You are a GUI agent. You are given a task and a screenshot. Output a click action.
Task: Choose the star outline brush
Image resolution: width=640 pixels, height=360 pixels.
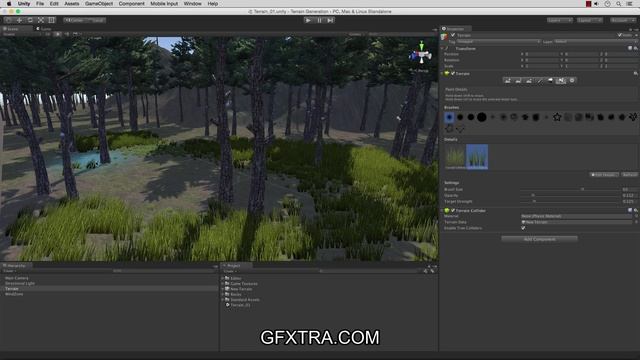coord(557,117)
